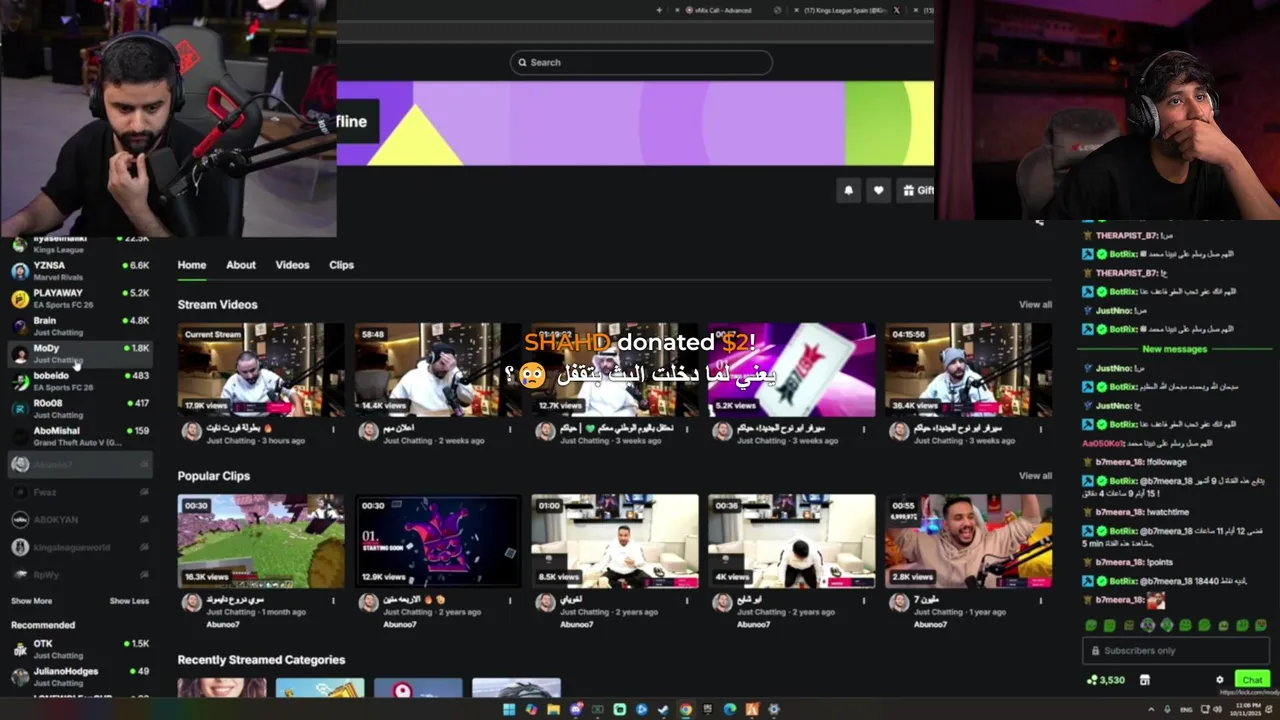The image size is (1280, 720).
Task: View all Stream Videos
Action: (1035, 305)
